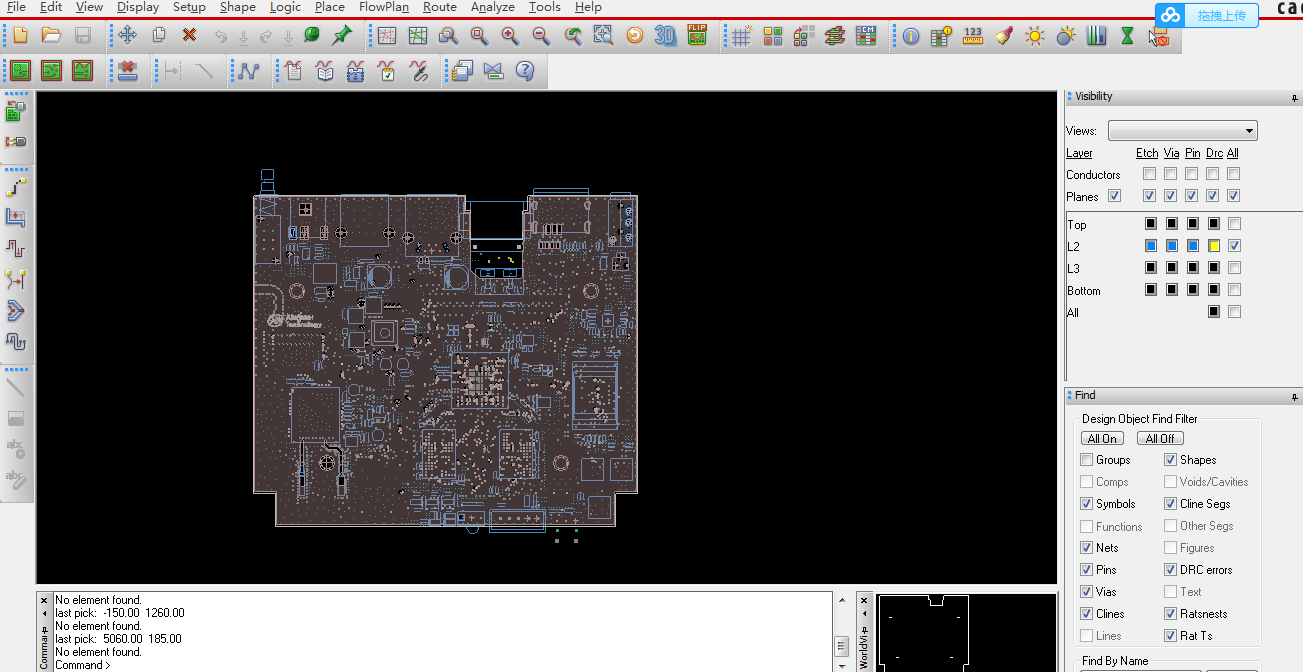Click the Flip design icon
The width and height of the screenshot is (1303, 672).
click(697, 36)
